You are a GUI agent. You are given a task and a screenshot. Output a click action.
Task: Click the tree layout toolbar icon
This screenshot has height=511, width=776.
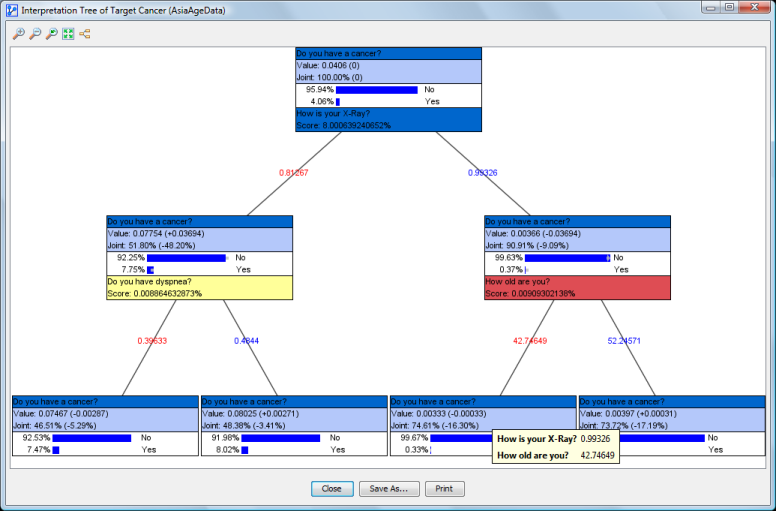click(x=84, y=34)
